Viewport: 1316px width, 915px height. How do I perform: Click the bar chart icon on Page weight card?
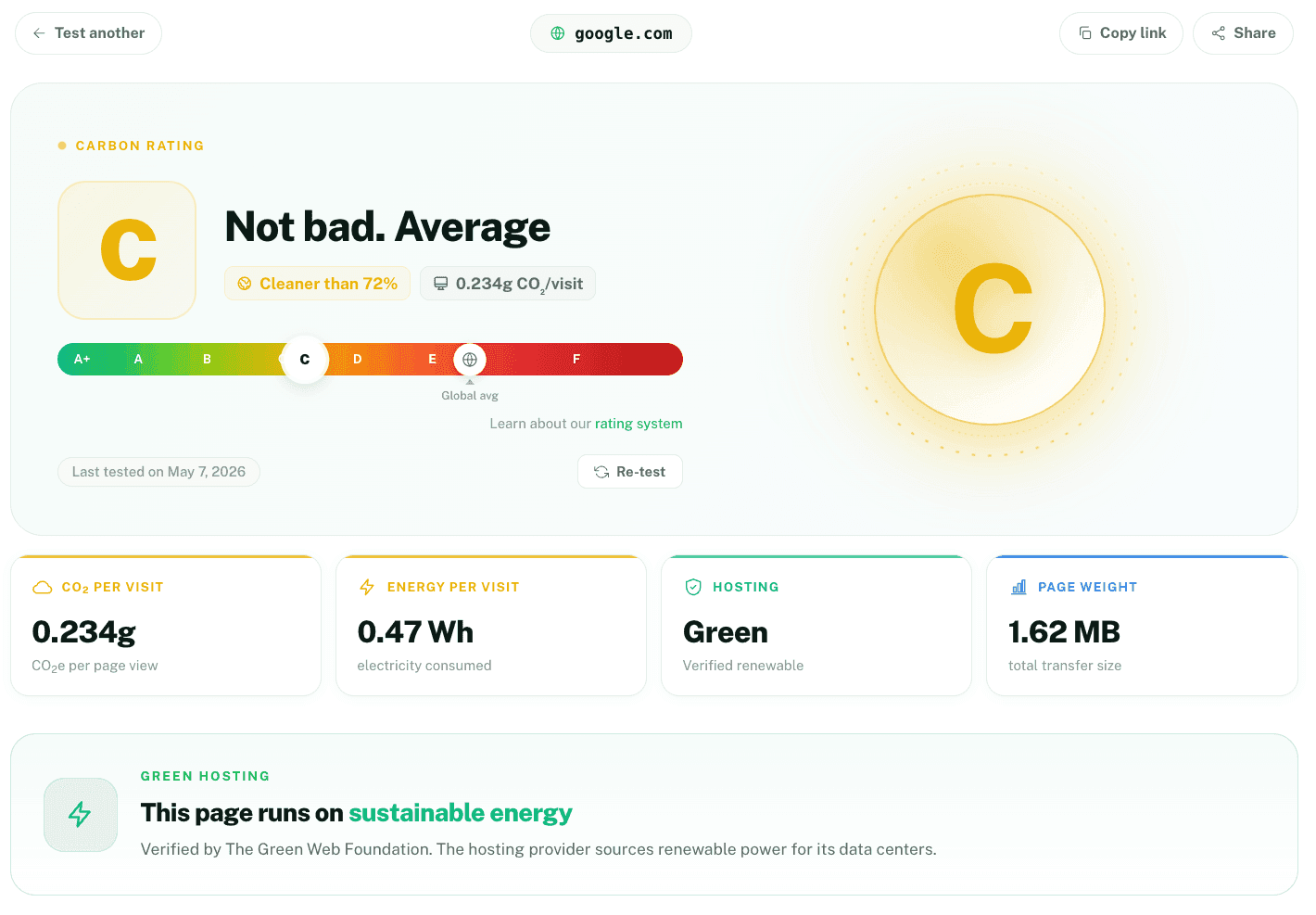click(1019, 587)
